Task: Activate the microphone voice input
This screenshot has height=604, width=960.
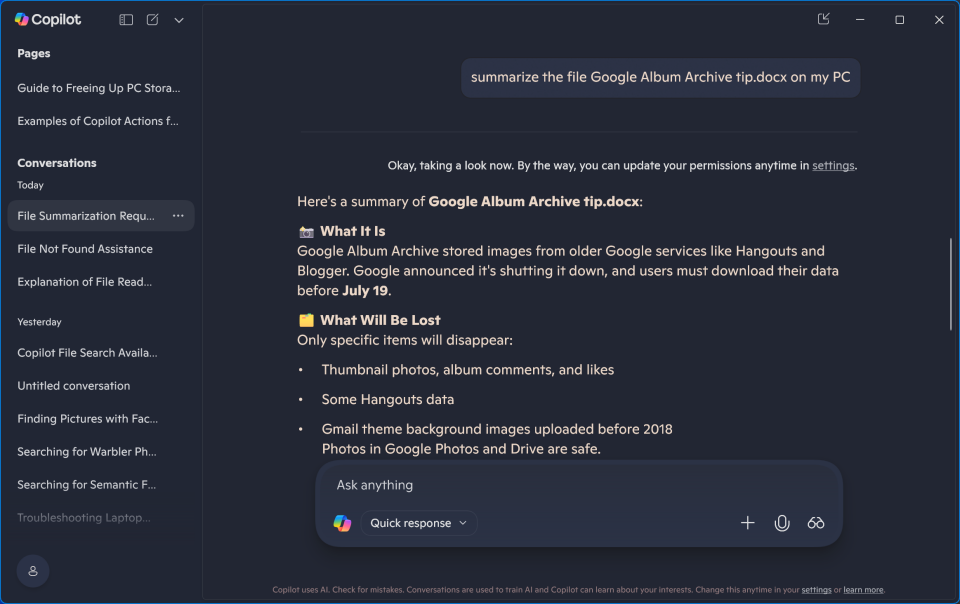Action: click(x=782, y=523)
